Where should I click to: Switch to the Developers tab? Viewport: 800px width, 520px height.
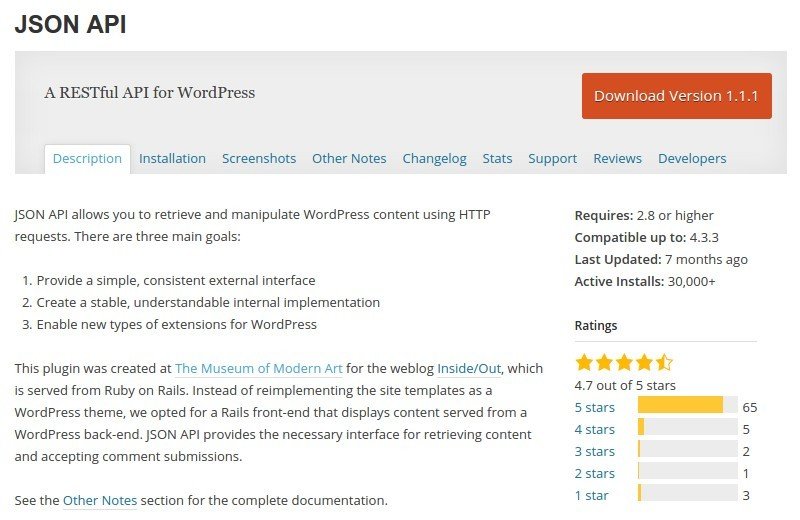(x=692, y=159)
